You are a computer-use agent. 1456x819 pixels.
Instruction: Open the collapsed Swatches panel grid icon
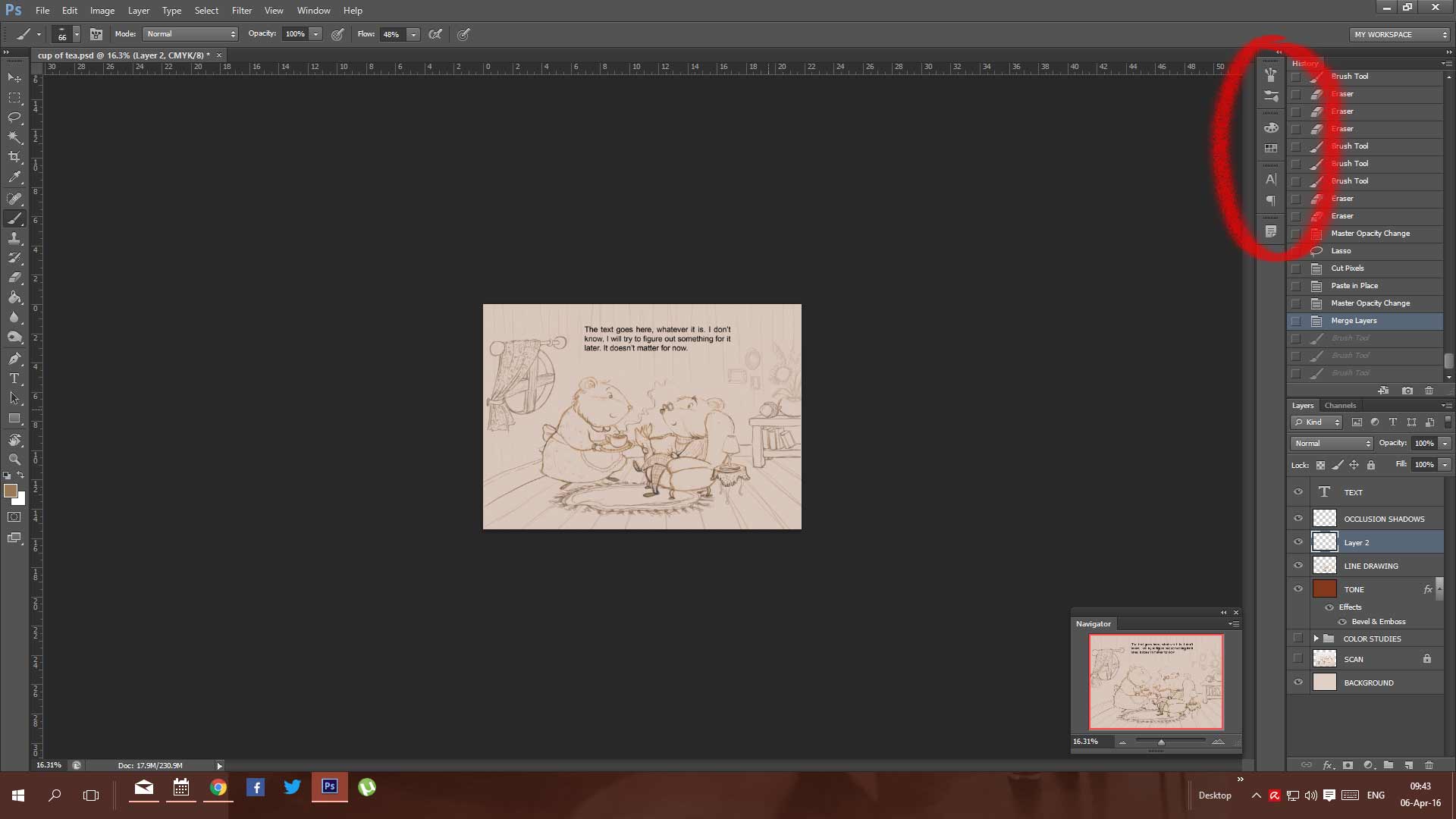[1271, 149]
